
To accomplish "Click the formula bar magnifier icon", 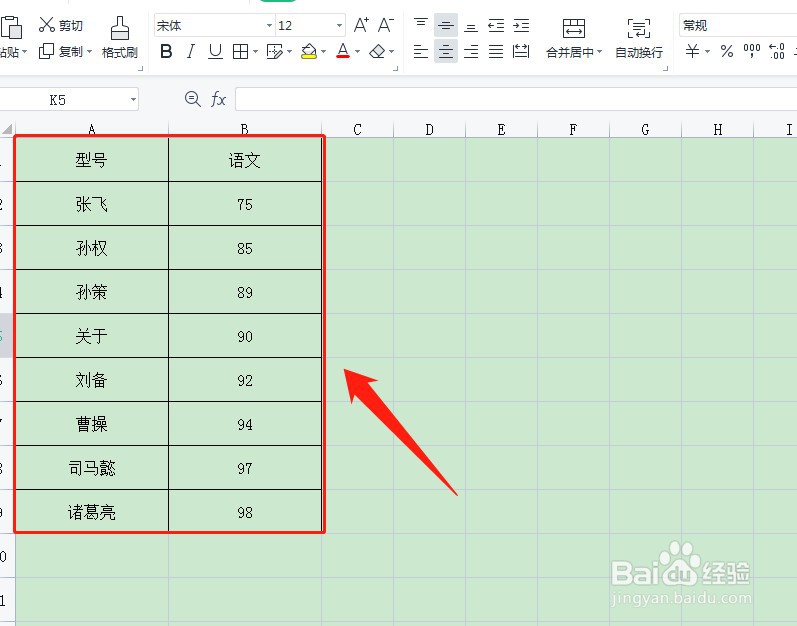I will coord(193,99).
